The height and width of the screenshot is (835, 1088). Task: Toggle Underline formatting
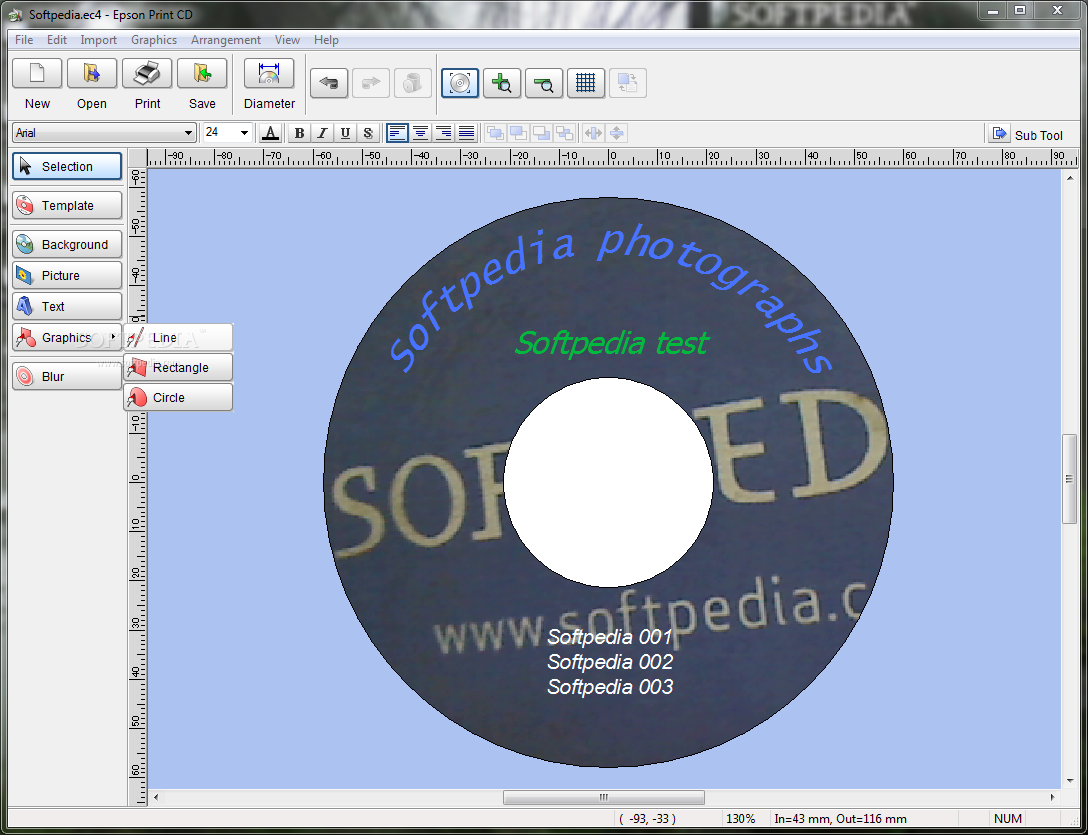click(345, 133)
